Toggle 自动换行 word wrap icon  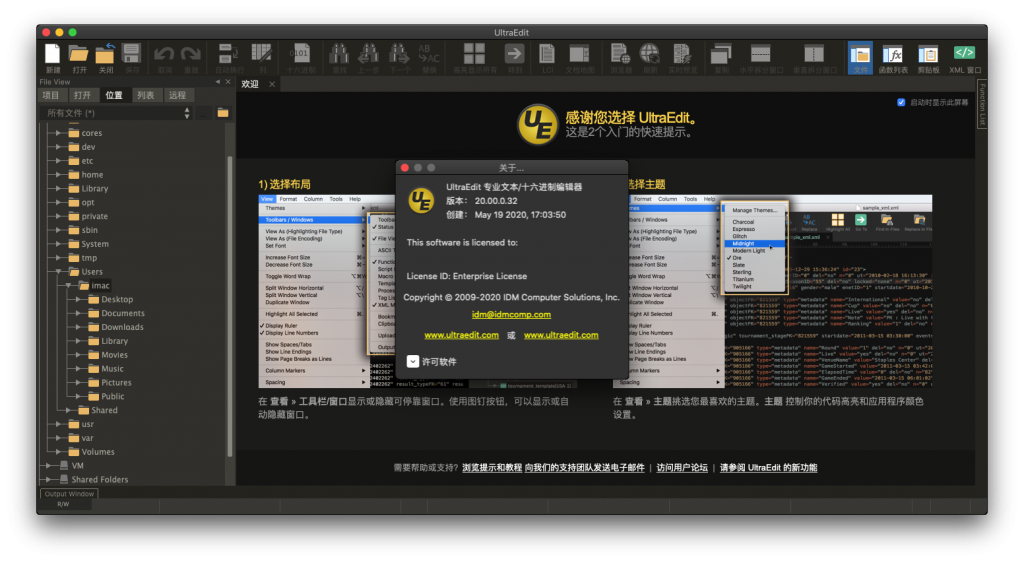click(228, 54)
